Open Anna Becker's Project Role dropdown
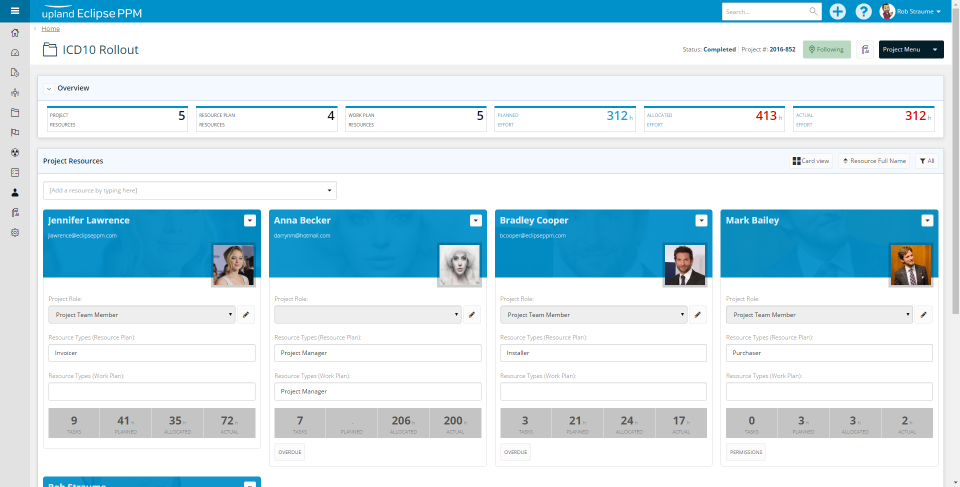Viewport: 960px width, 487px height. coord(367,315)
